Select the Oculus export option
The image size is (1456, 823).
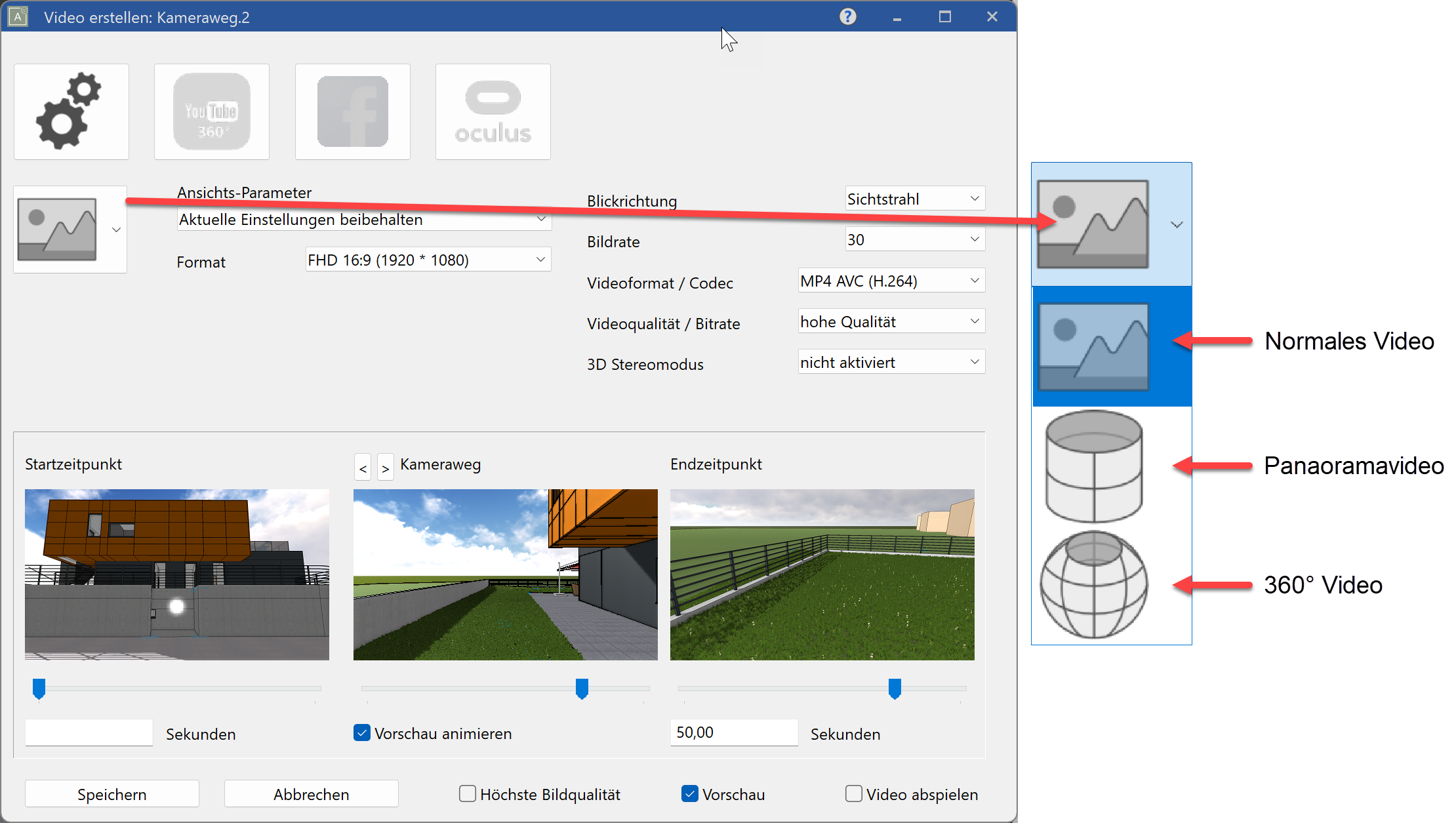click(x=493, y=111)
